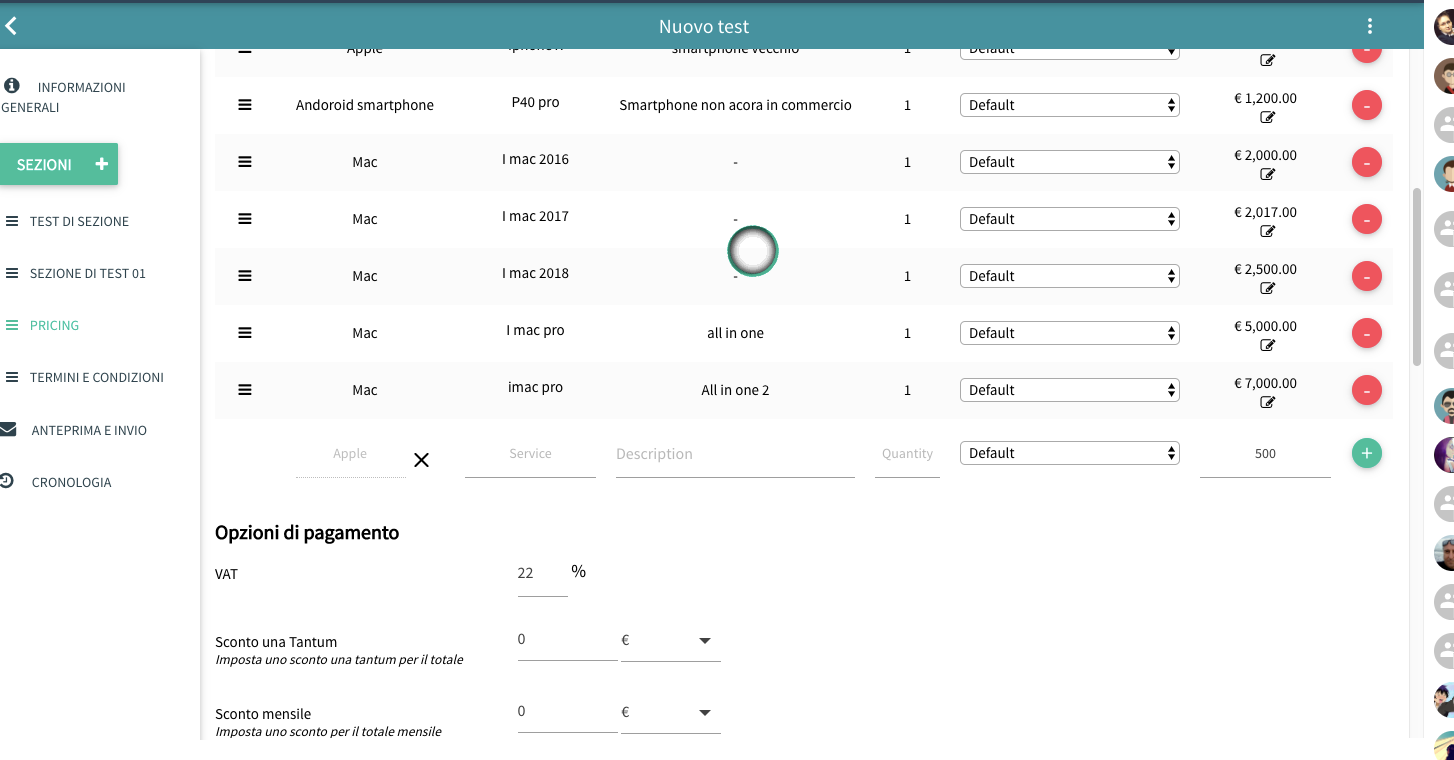Click the back arrow in header
1454x760 pixels.
click(x=12, y=27)
